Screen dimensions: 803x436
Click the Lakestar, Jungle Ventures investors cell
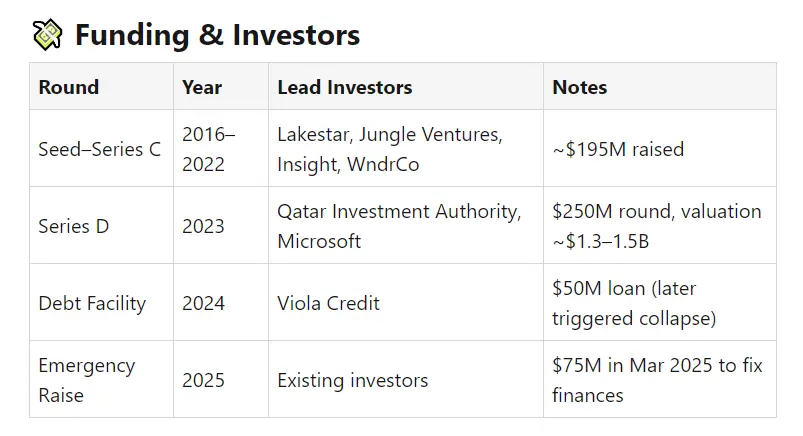(390, 149)
